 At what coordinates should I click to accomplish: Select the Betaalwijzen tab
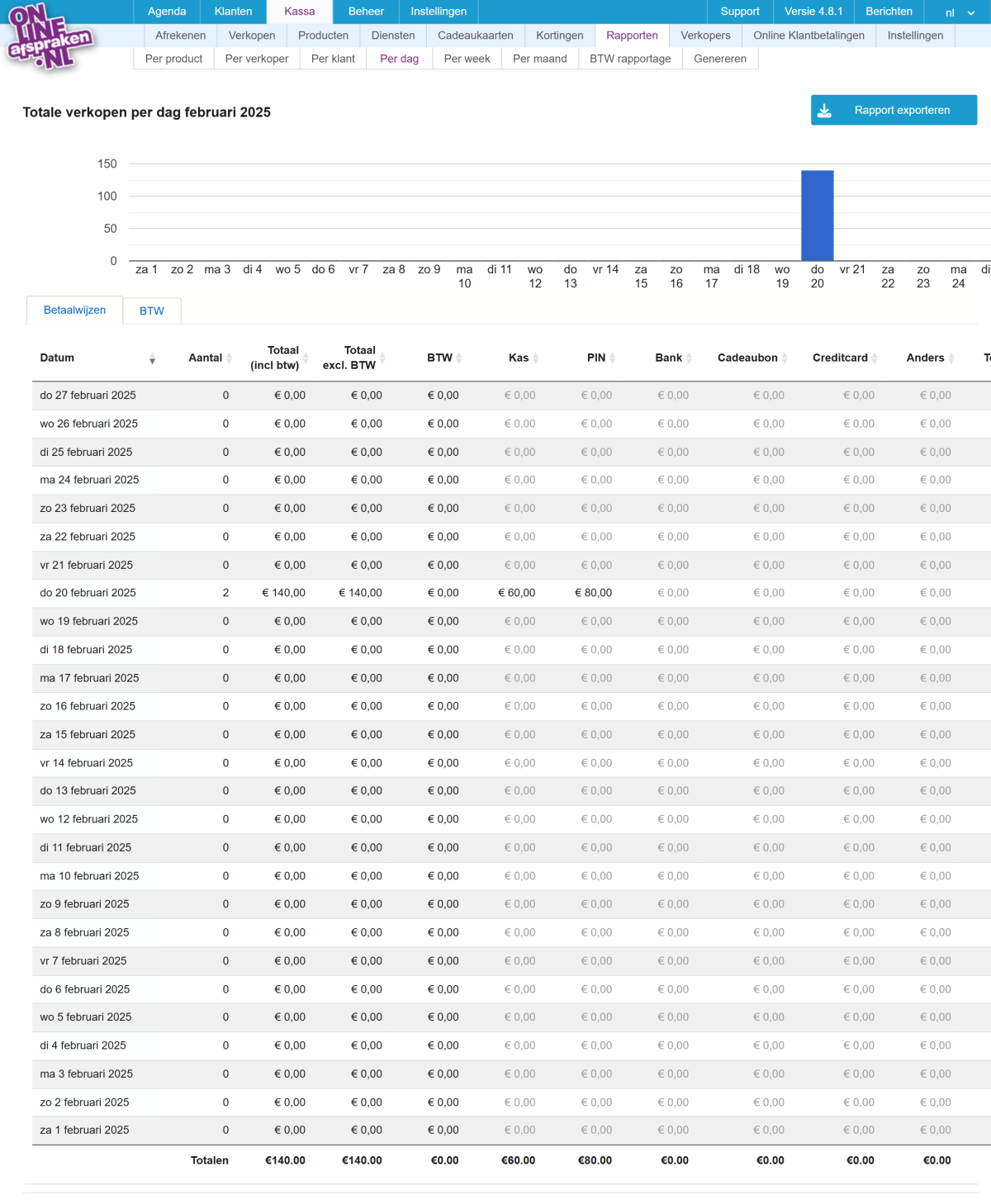(x=74, y=310)
